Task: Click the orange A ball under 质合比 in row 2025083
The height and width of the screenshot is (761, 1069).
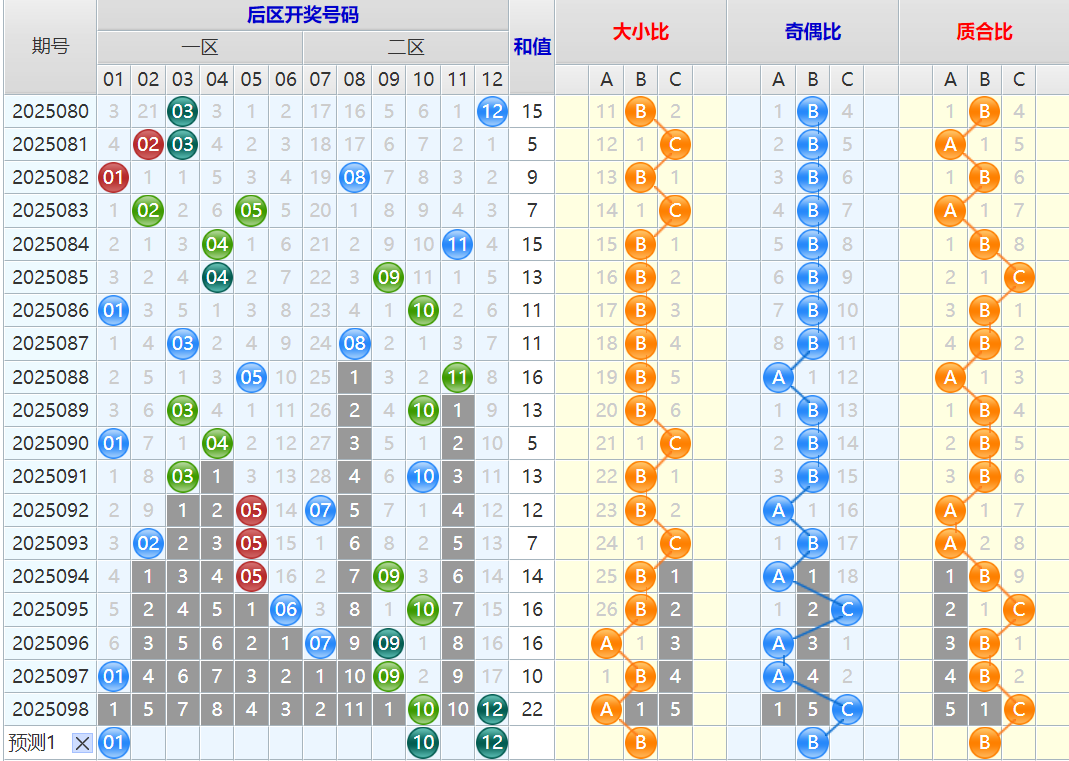Action: 950,211
